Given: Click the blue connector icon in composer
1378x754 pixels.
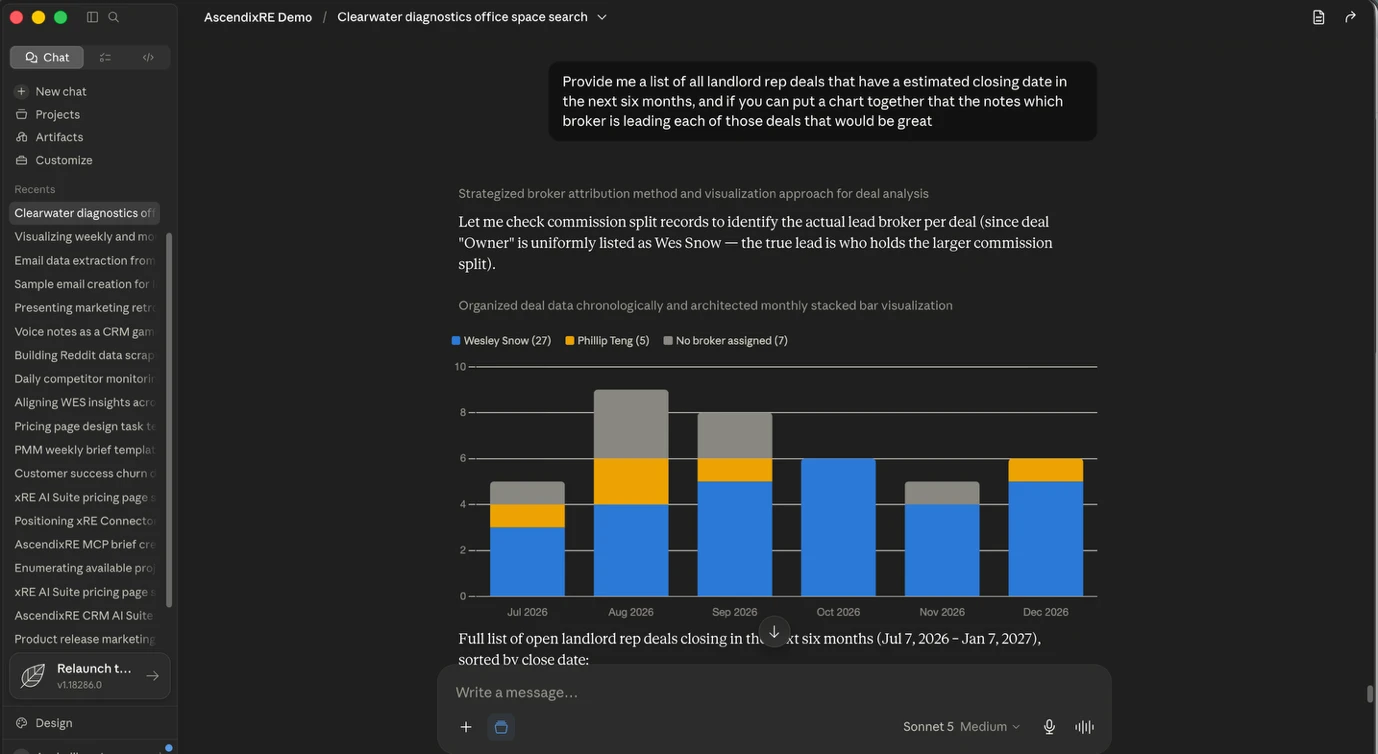Looking at the screenshot, I should click(501, 727).
